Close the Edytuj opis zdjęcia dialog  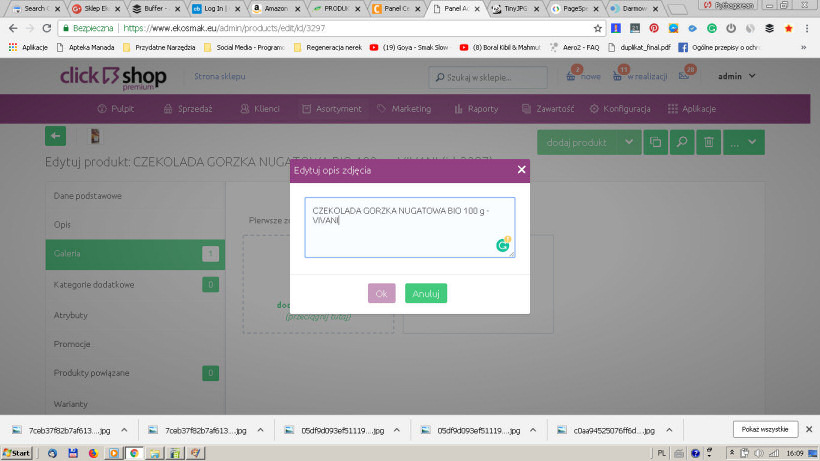tap(521, 169)
